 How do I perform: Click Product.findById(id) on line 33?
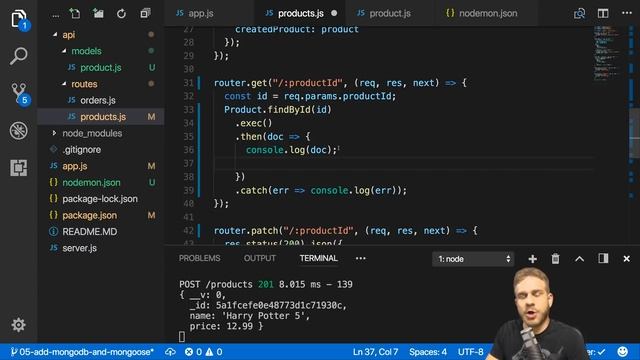click(278, 109)
